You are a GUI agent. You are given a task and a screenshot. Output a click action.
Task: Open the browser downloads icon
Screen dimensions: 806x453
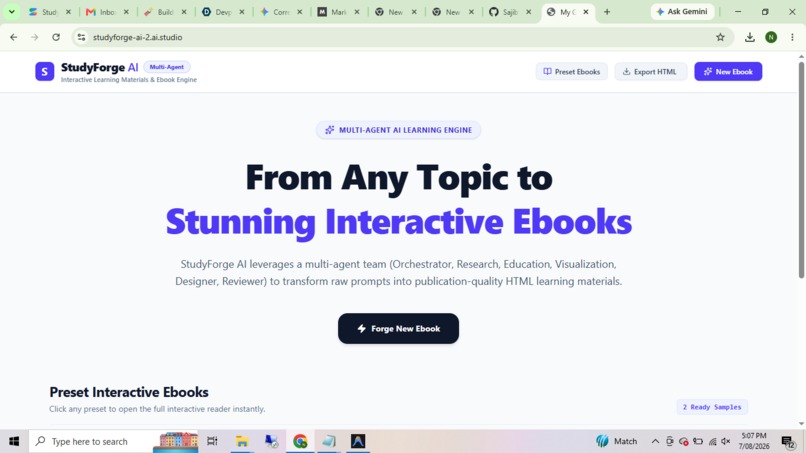pos(749,37)
